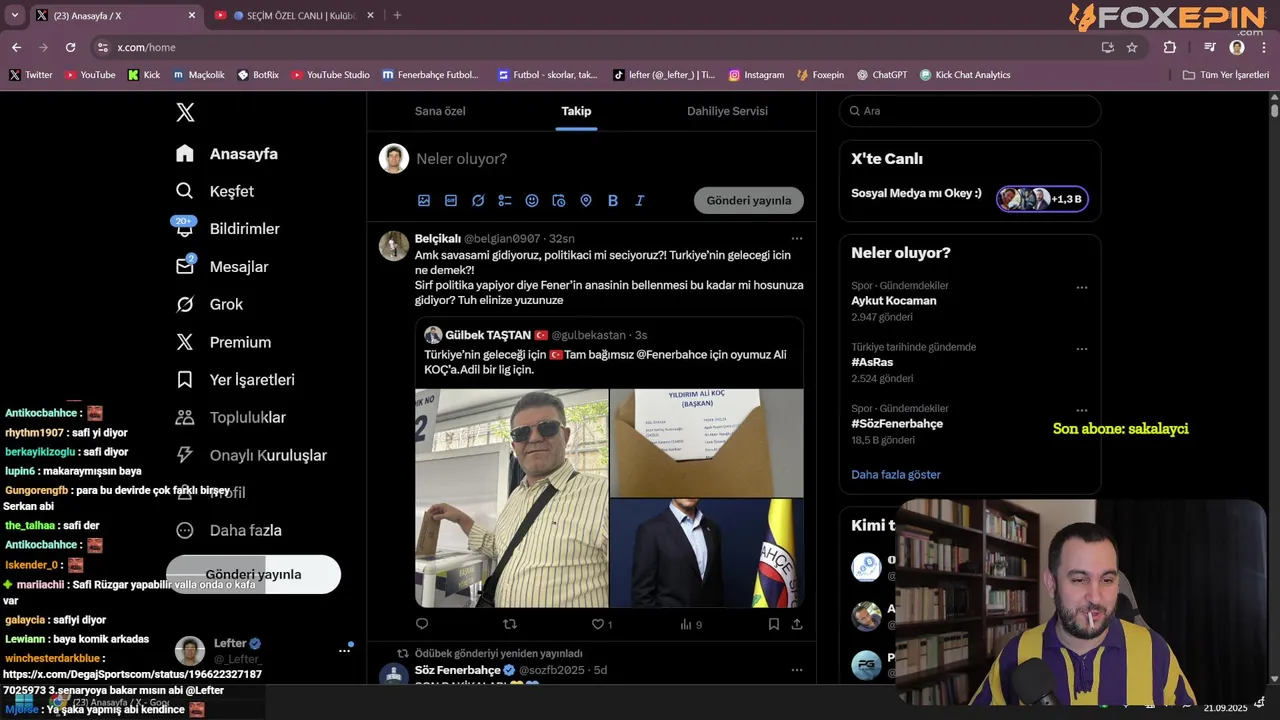Open photo of man in striped shirt
The image size is (1280, 720).
pyautogui.click(x=512, y=498)
